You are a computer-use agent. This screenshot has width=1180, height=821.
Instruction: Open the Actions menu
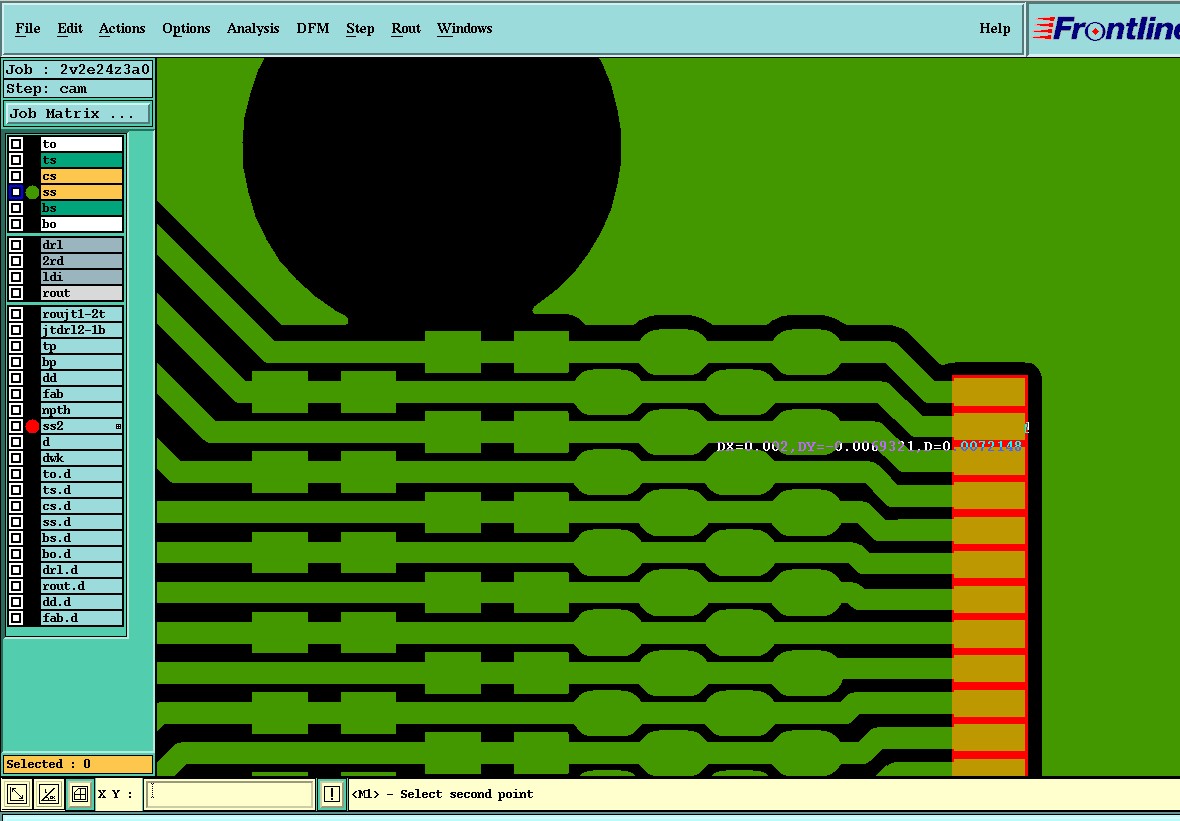(x=122, y=29)
